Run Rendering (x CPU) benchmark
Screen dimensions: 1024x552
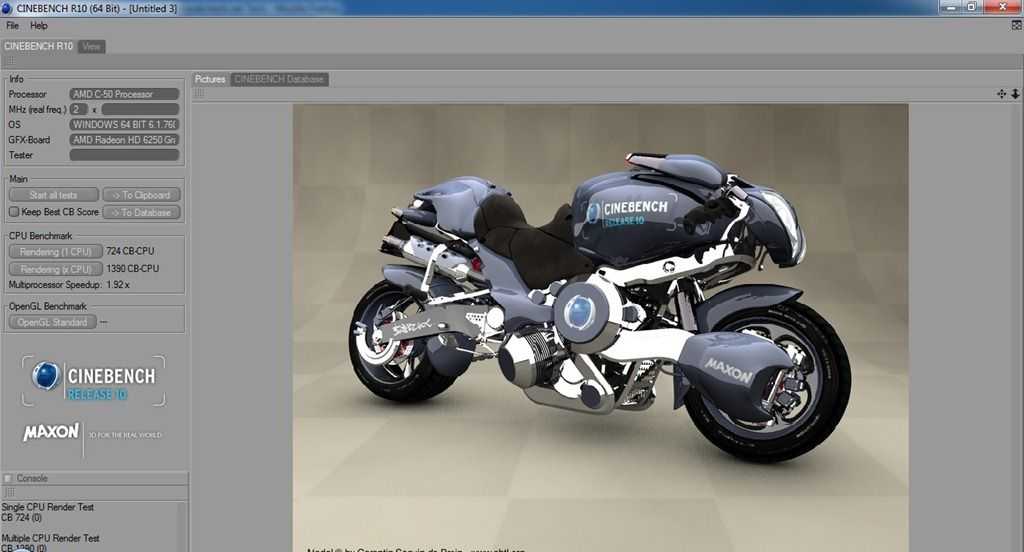click(56, 269)
